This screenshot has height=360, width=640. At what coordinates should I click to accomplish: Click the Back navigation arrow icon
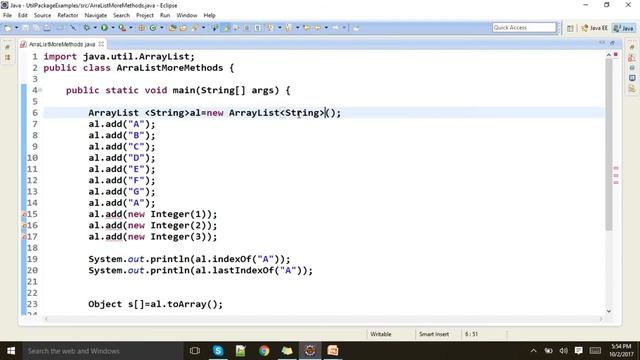point(317,28)
